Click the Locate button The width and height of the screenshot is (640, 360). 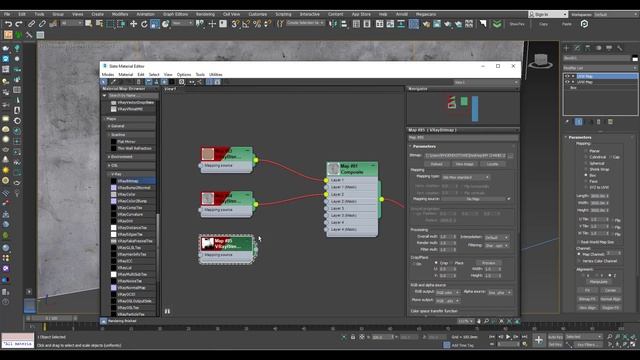492,164
